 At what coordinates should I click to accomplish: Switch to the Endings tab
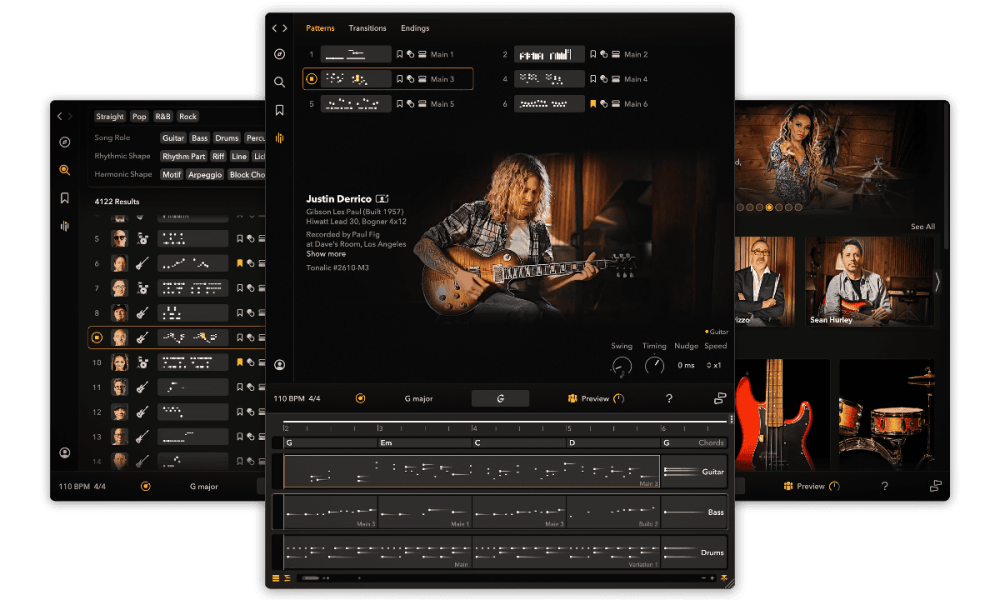[x=415, y=28]
